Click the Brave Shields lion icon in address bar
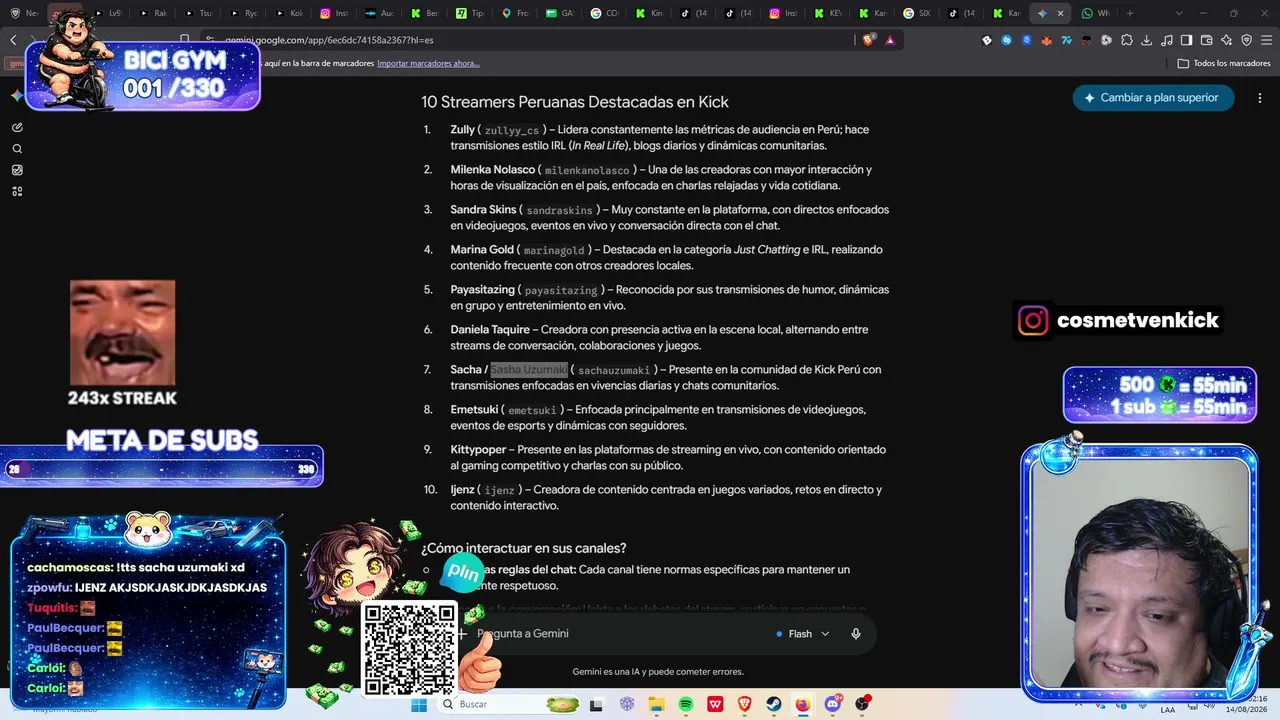Image resolution: width=1280 pixels, height=720 pixels. coord(870,40)
